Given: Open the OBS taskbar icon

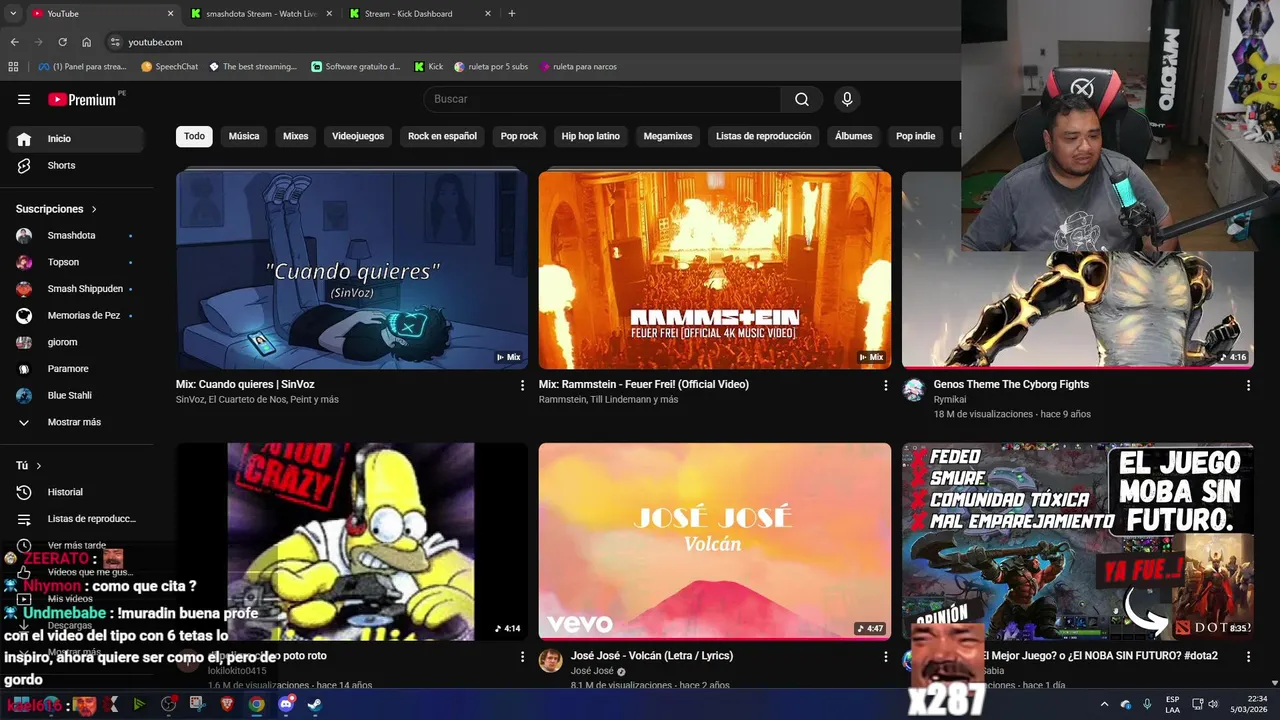Looking at the screenshot, I should (x=169, y=704).
